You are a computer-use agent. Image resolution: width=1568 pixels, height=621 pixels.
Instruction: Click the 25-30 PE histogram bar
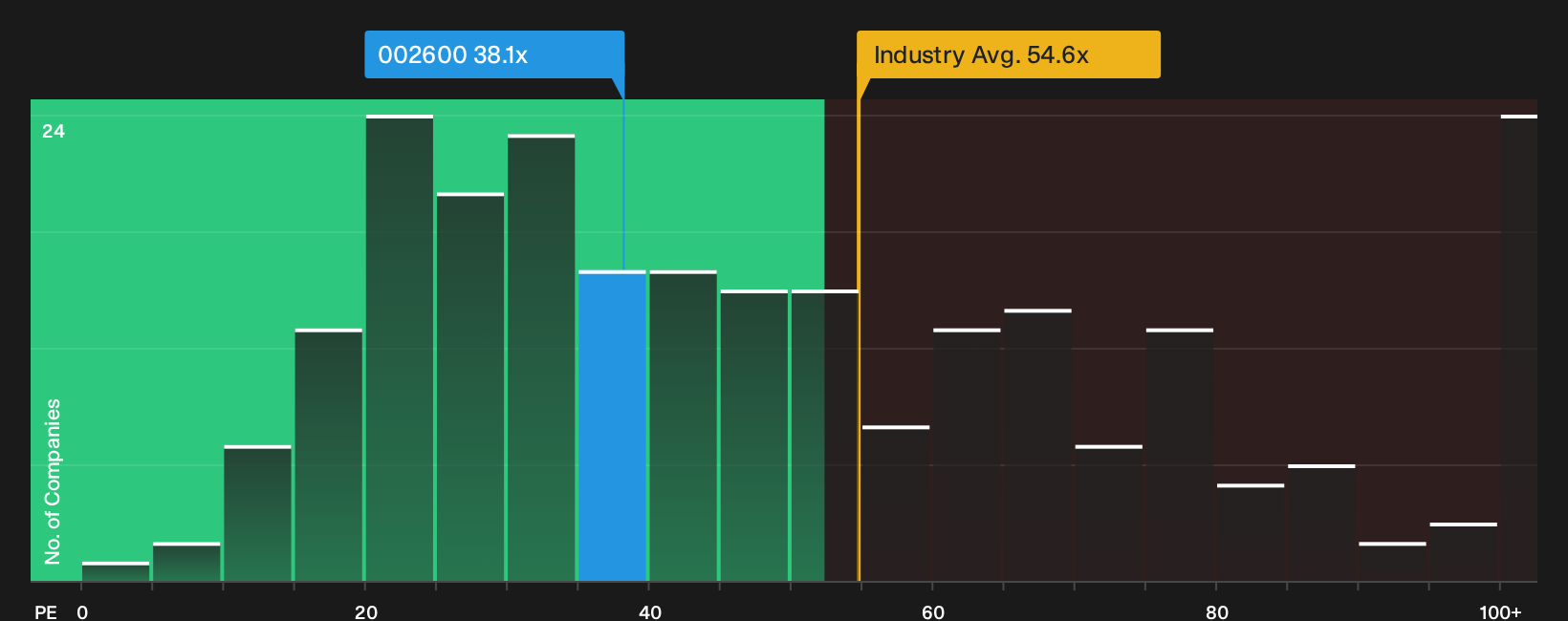(470, 387)
